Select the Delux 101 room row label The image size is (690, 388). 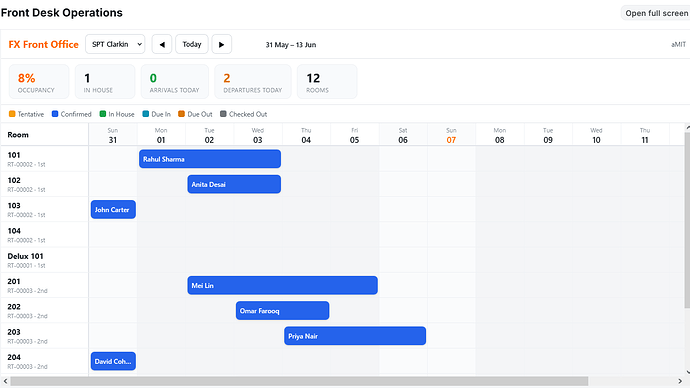click(x=44, y=260)
